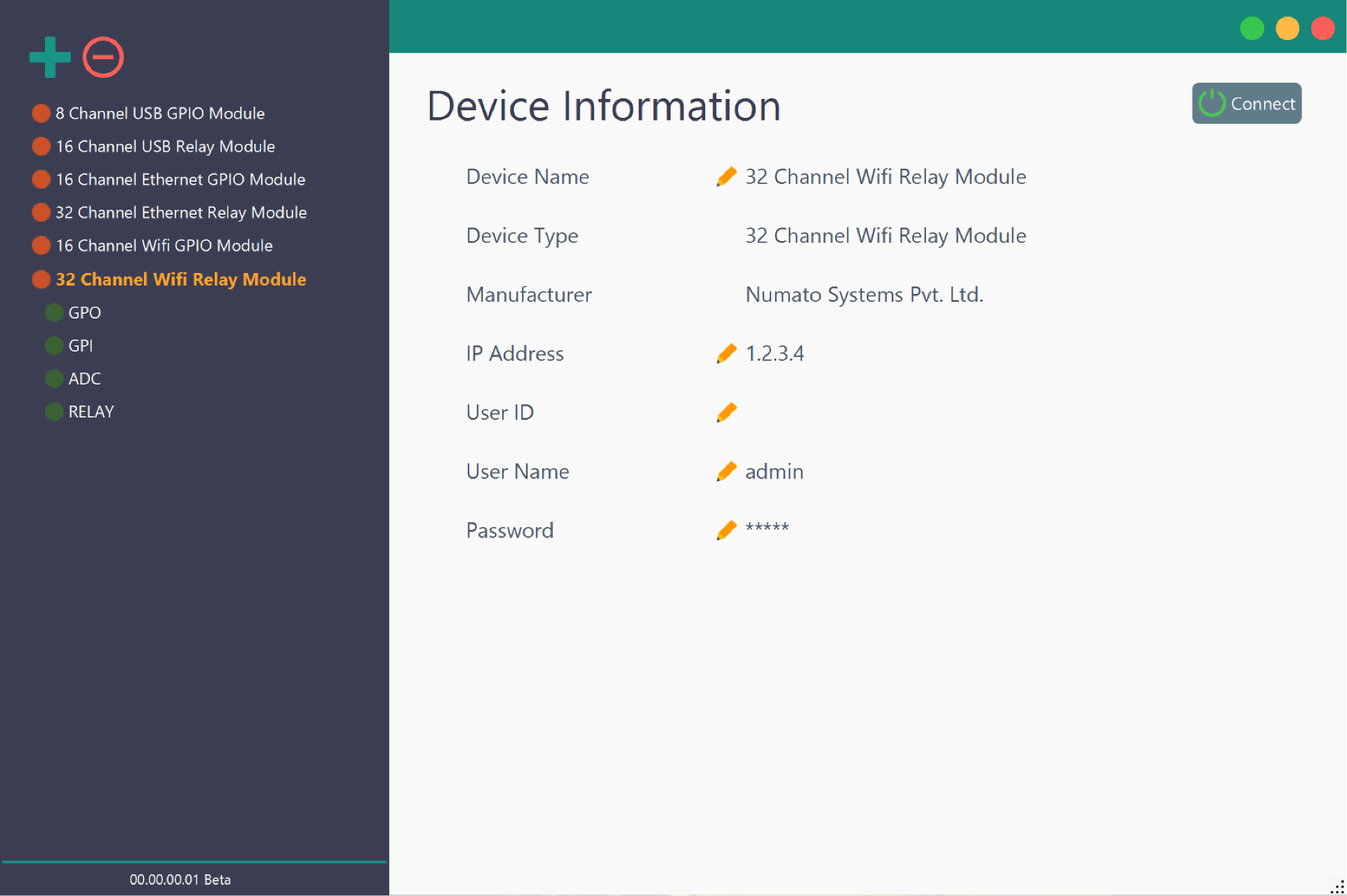The width and height of the screenshot is (1347, 896).
Task: Click pencil icon next to Password
Action: pos(726,530)
